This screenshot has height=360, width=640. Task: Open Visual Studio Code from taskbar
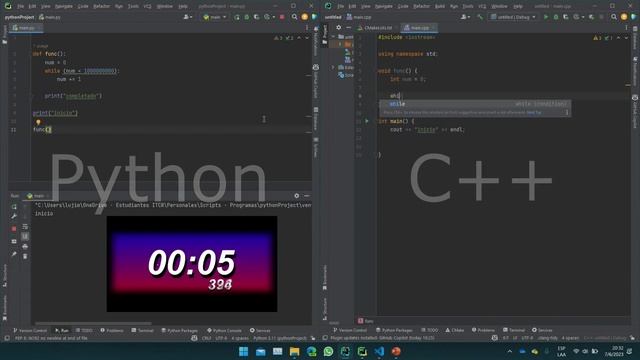tap(379, 351)
